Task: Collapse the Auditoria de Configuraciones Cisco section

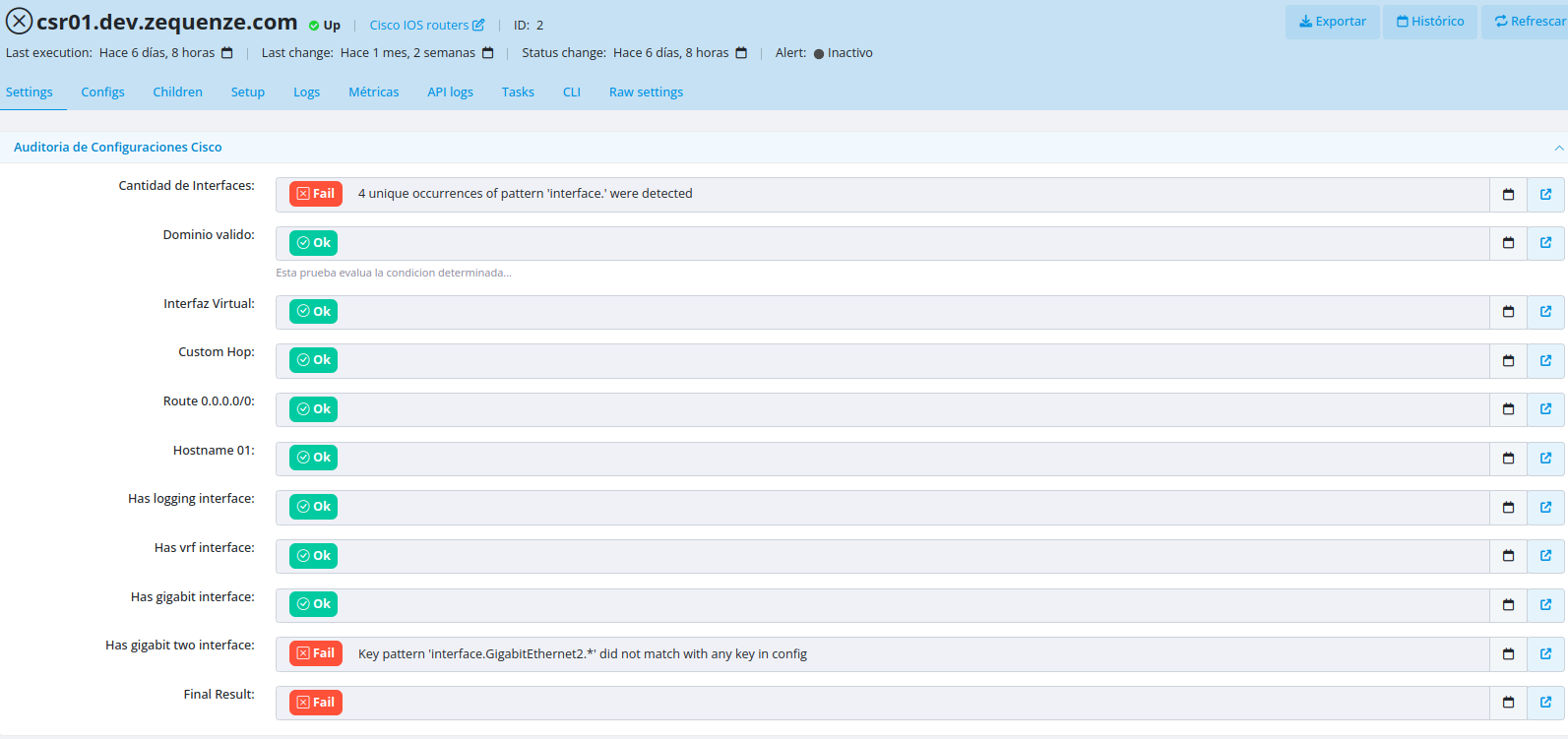Action: (x=1558, y=148)
